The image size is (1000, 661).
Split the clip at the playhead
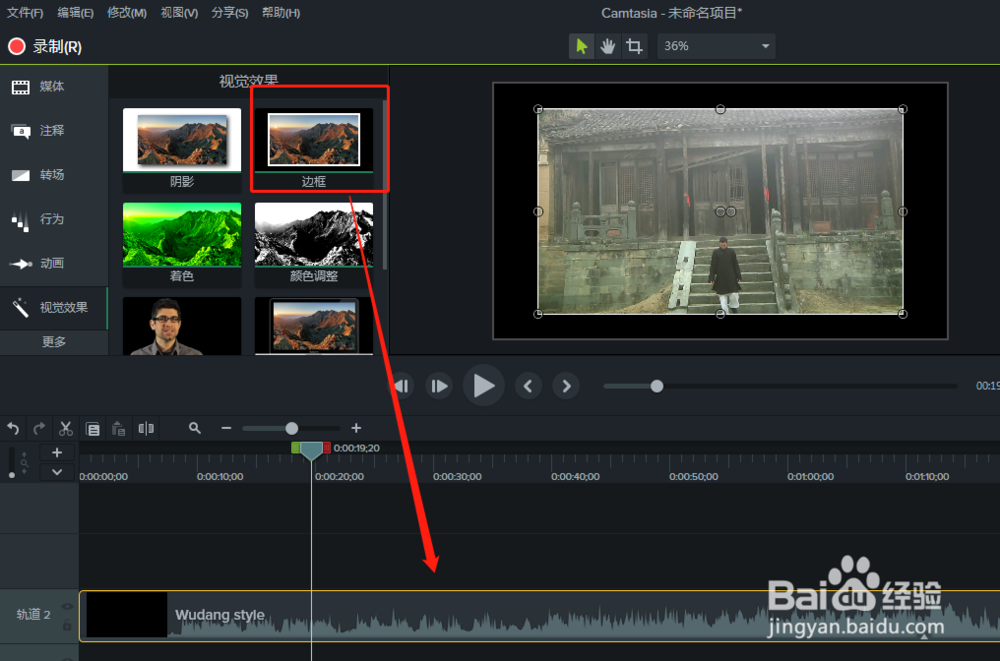(x=145, y=428)
